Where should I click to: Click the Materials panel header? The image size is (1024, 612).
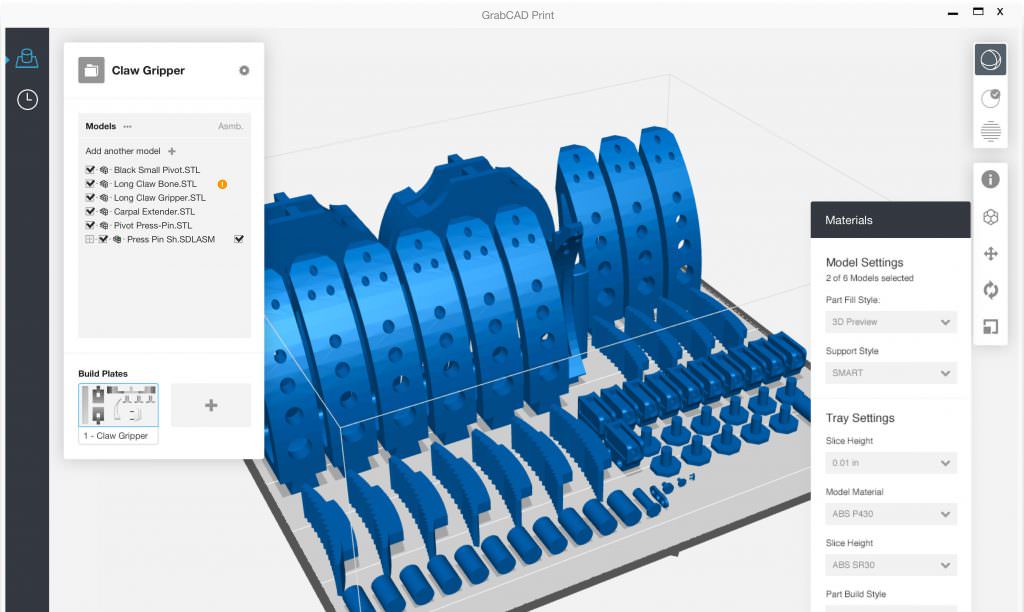(x=890, y=220)
